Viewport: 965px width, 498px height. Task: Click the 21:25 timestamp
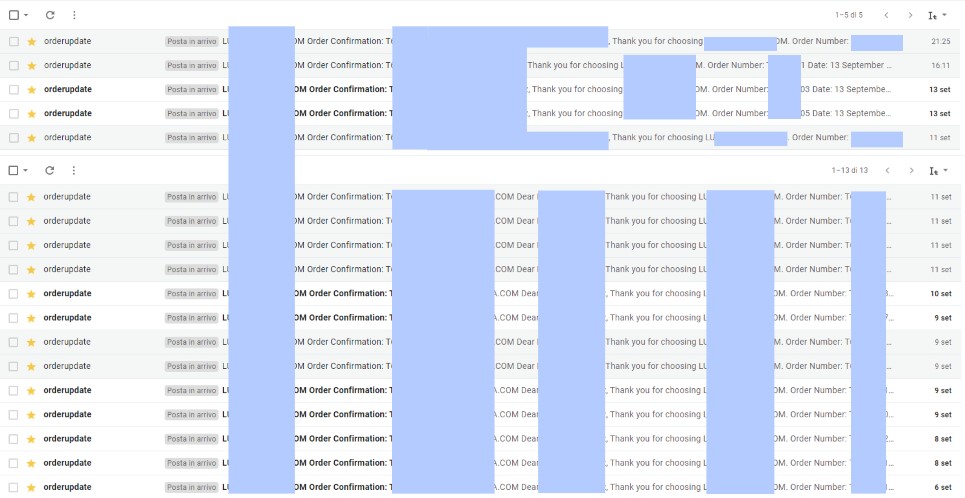940,41
